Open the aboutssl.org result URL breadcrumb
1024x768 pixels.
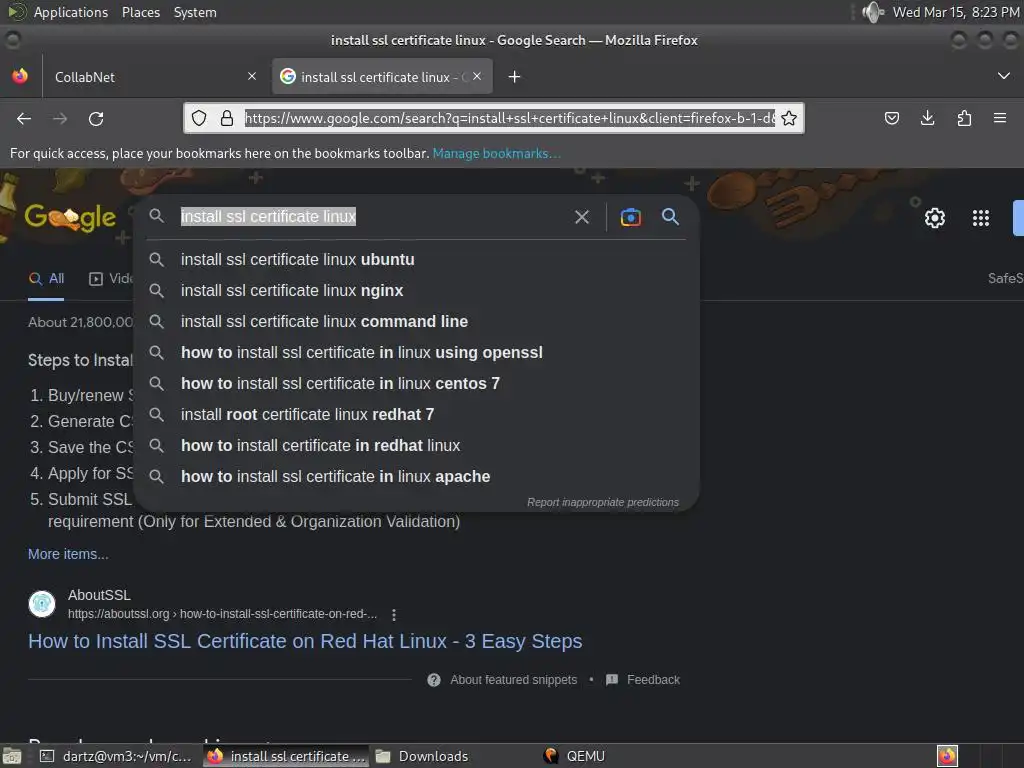pos(222,615)
